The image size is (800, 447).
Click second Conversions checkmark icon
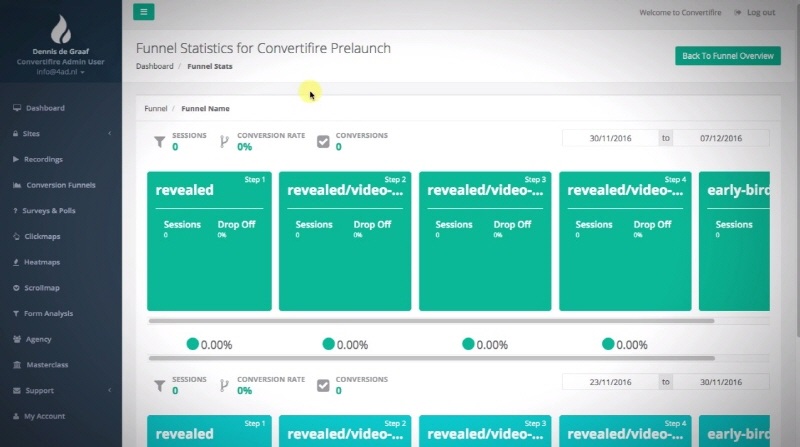[x=323, y=385]
